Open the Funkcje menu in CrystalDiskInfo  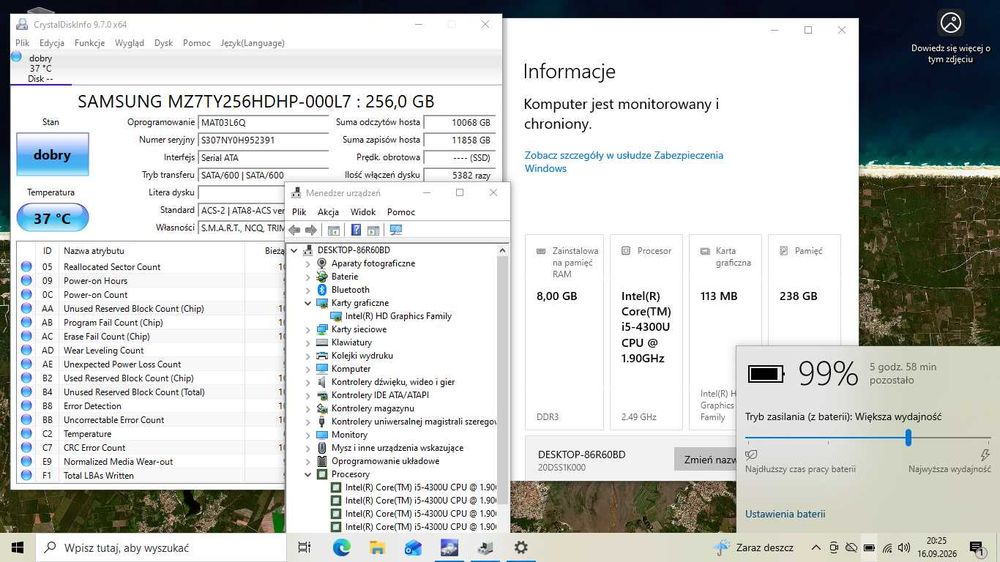pyautogui.click(x=89, y=43)
